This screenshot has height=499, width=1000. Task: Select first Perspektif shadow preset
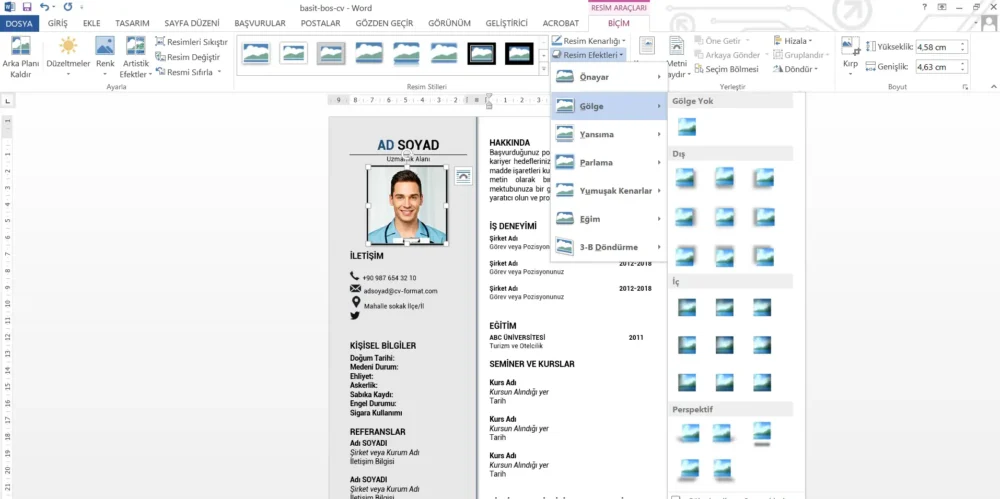(687, 433)
